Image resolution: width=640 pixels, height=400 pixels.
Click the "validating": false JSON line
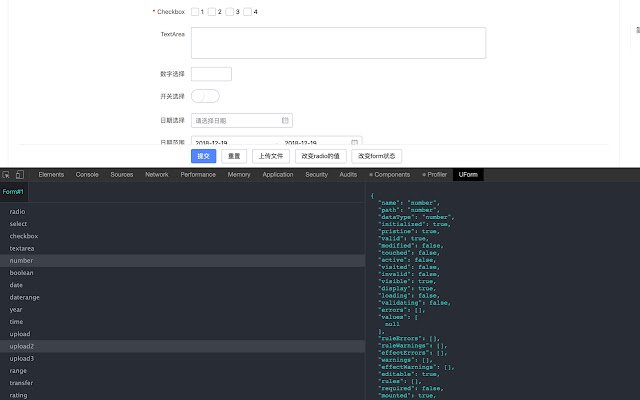(414, 303)
